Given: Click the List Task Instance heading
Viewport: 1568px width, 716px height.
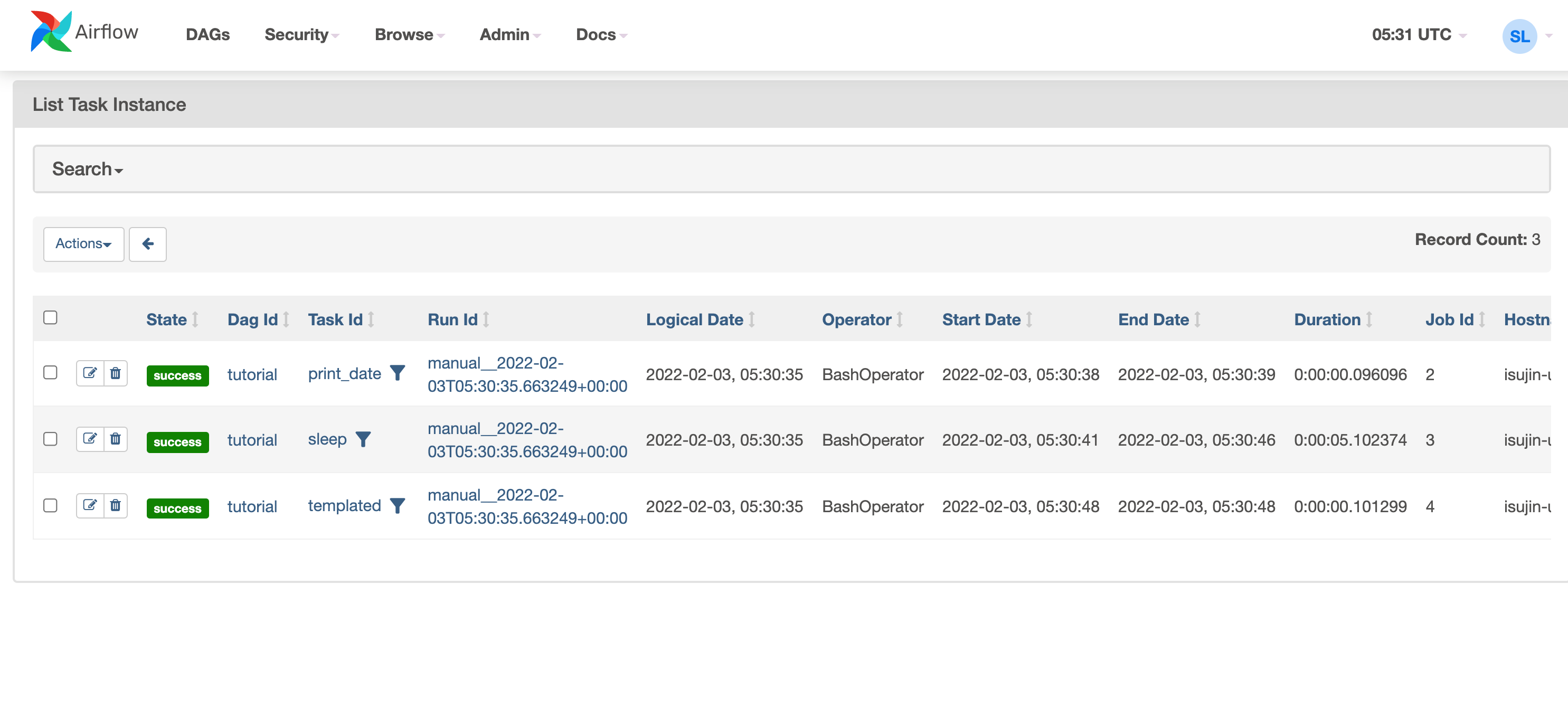Looking at the screenshot, I should tap(110, 104).
